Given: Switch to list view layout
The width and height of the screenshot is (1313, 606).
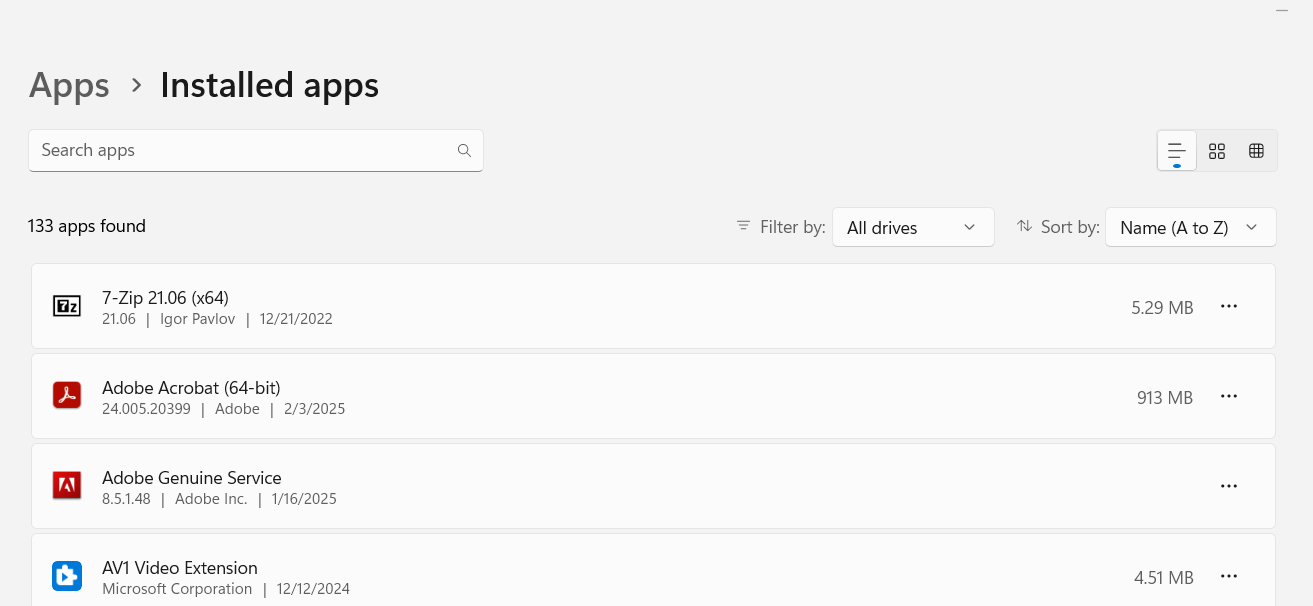Looking at the screenshot, I should (1177, 151).
